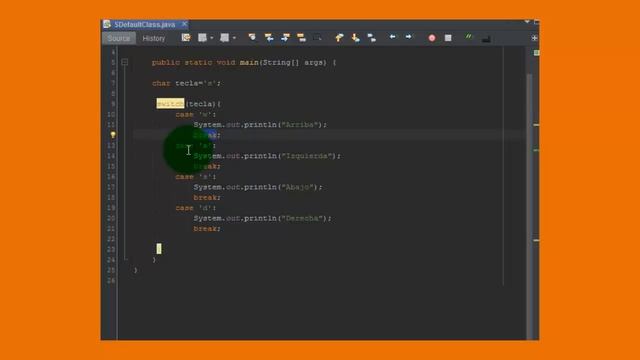Click the public static void main line
The image size is (640, 360).
(x=244, y=62)
